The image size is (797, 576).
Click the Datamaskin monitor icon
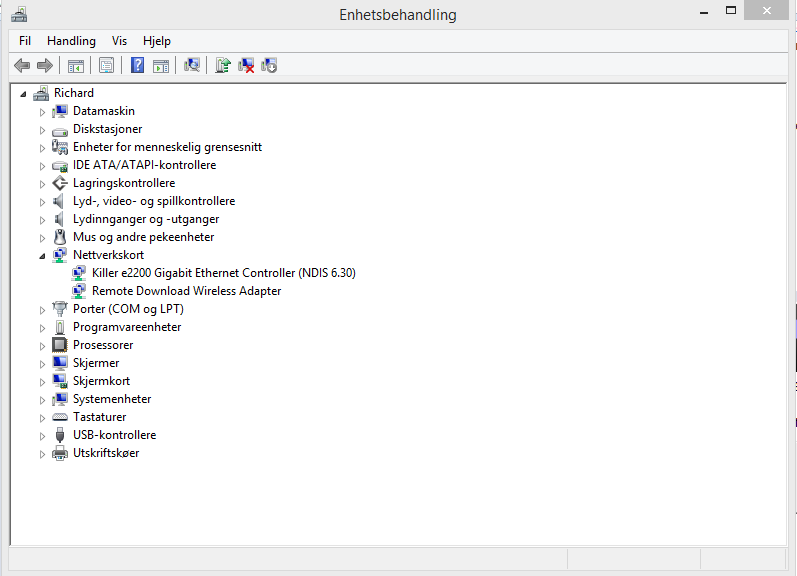[60, 111]
